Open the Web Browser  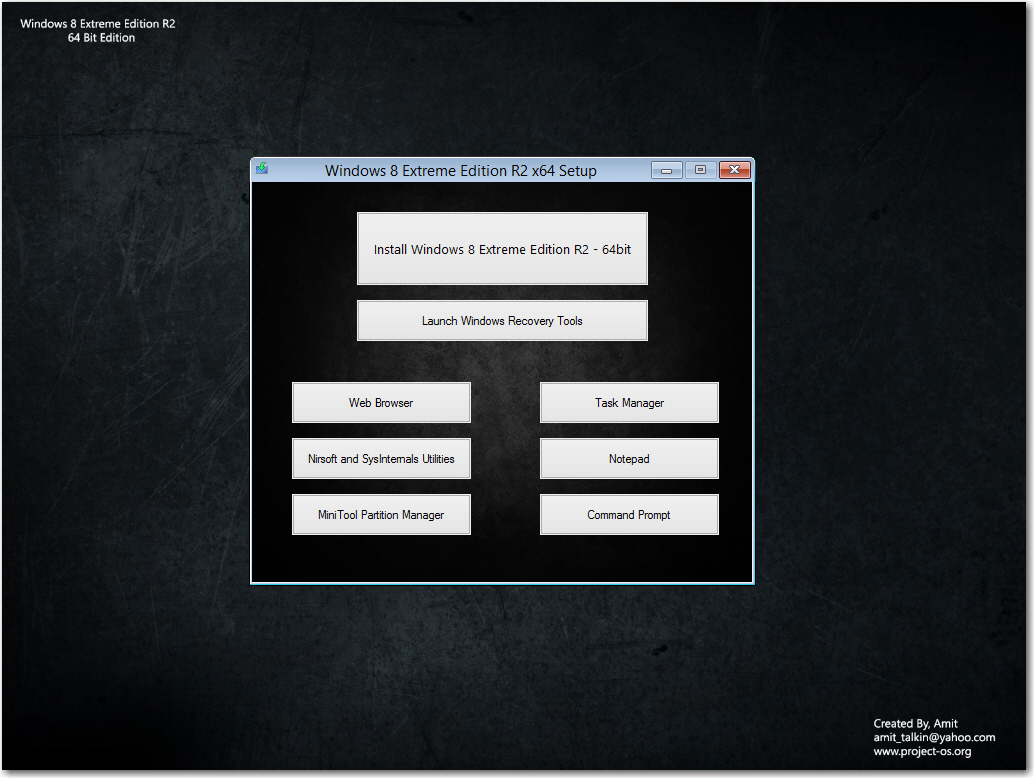pyautogui.click(x=381, y=402)
